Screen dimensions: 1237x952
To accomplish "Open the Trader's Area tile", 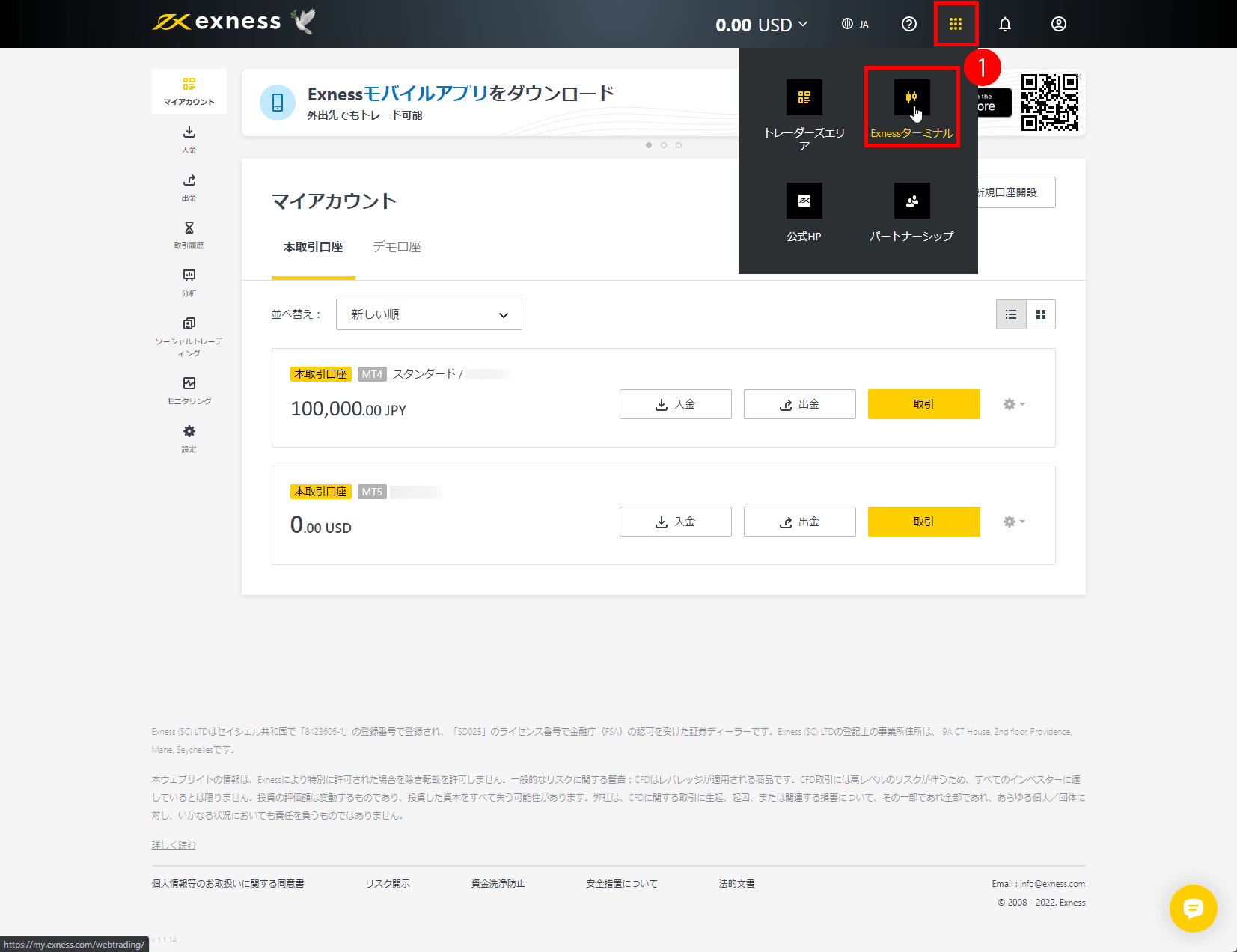I will tap(804, 113).
